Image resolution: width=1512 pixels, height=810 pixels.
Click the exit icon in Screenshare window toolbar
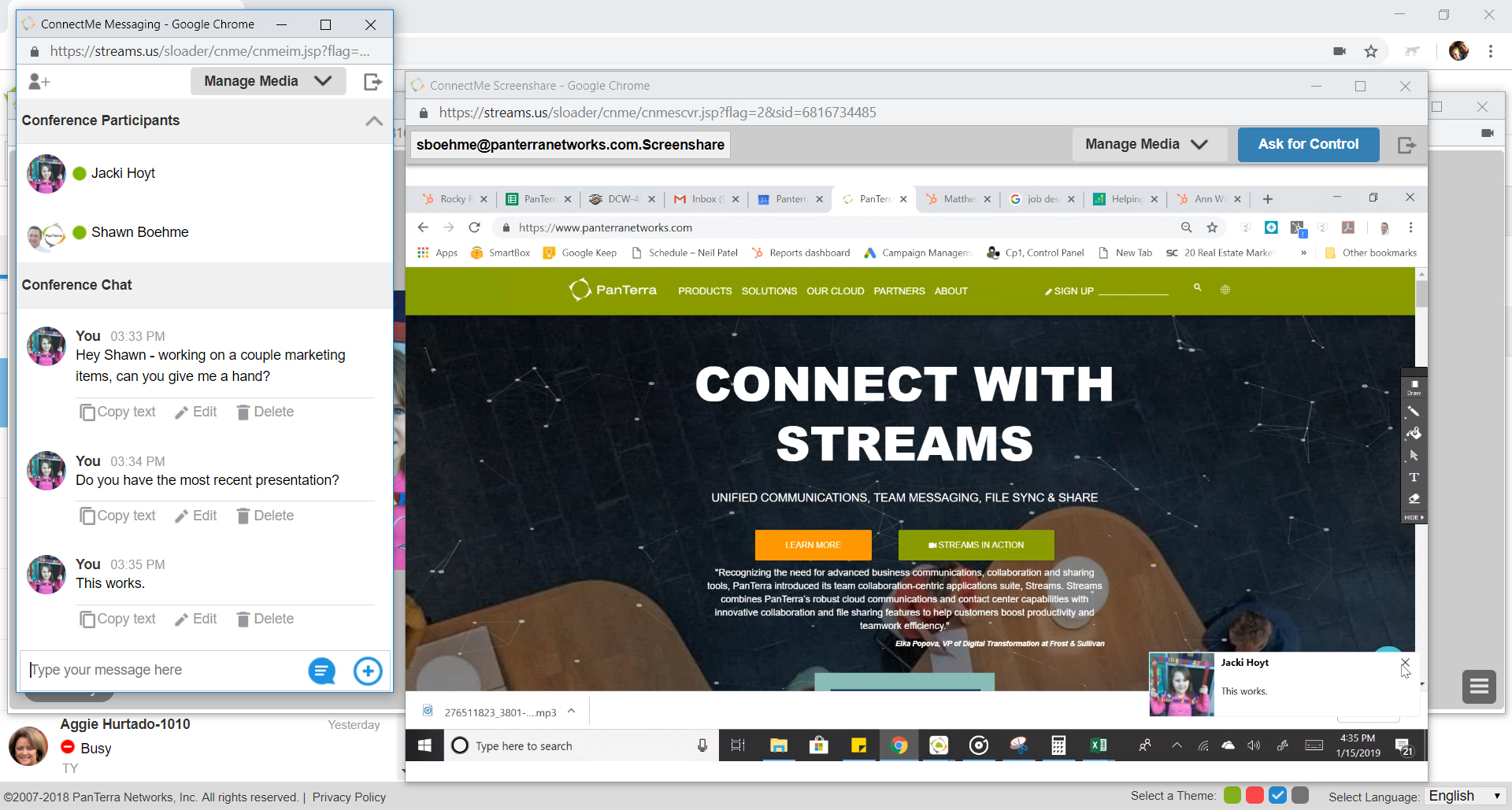click(x=1406, y=145)
